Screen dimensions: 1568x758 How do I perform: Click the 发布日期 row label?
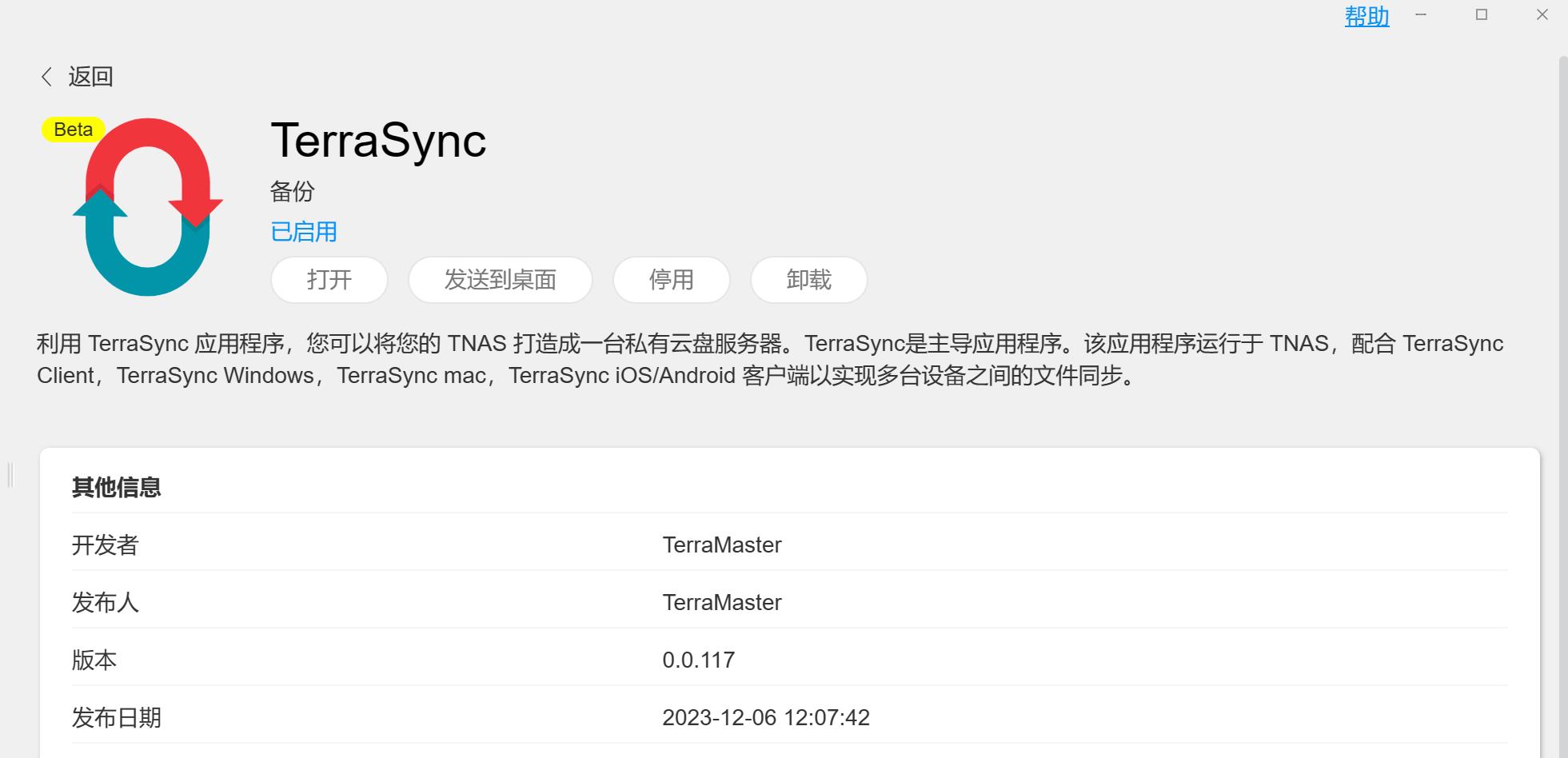(x=117, y=717)
